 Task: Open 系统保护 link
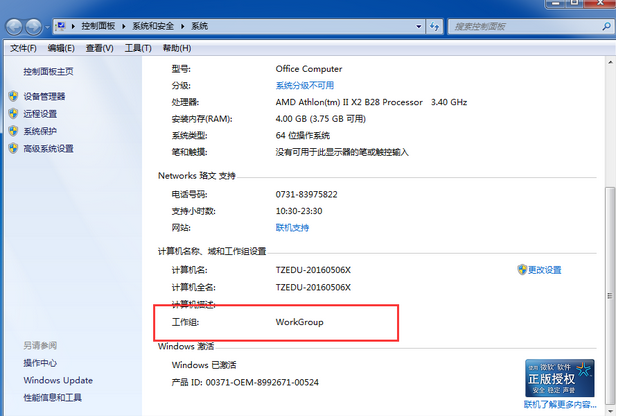[40, 131]
